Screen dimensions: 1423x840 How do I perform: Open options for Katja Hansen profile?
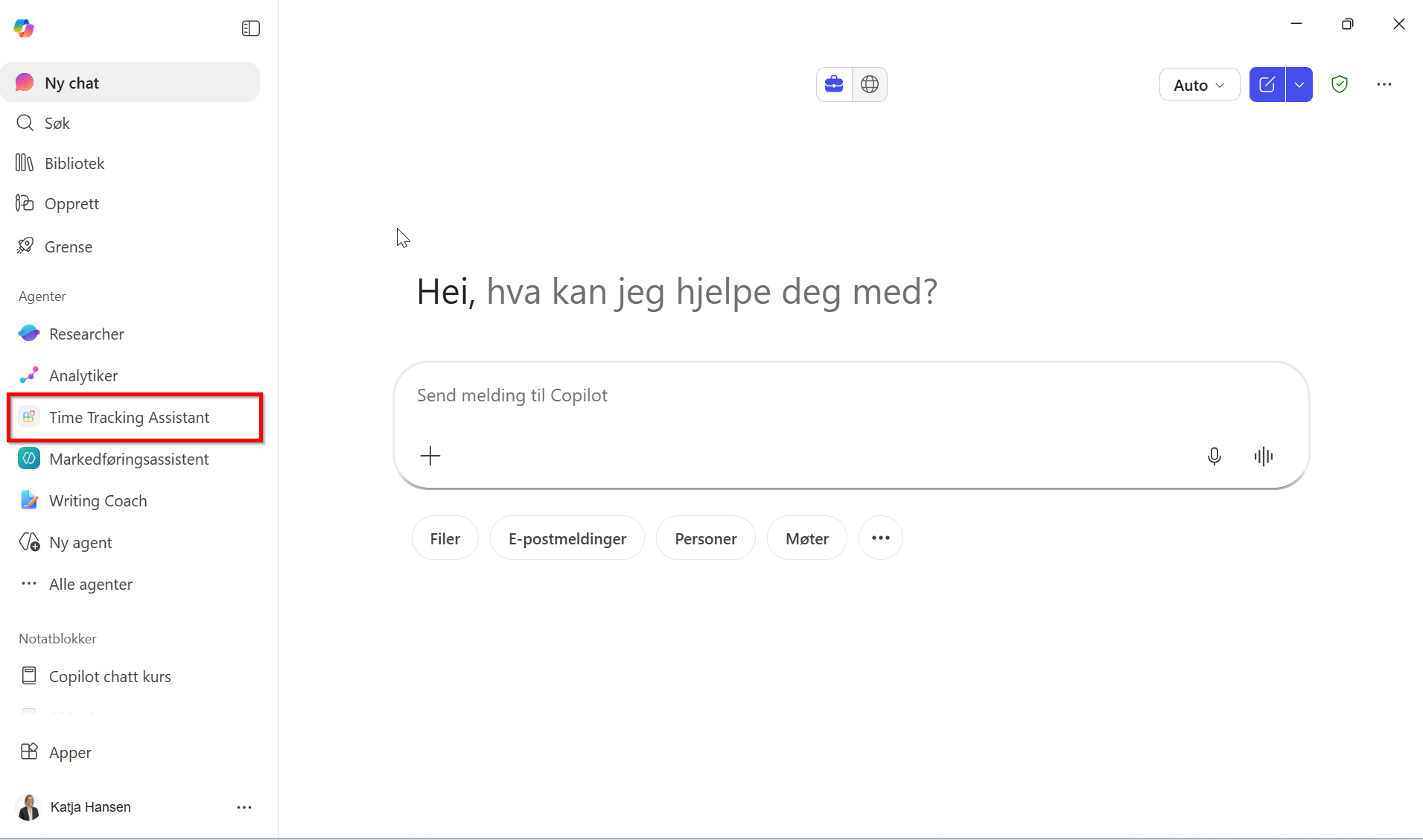pos(244,807)
